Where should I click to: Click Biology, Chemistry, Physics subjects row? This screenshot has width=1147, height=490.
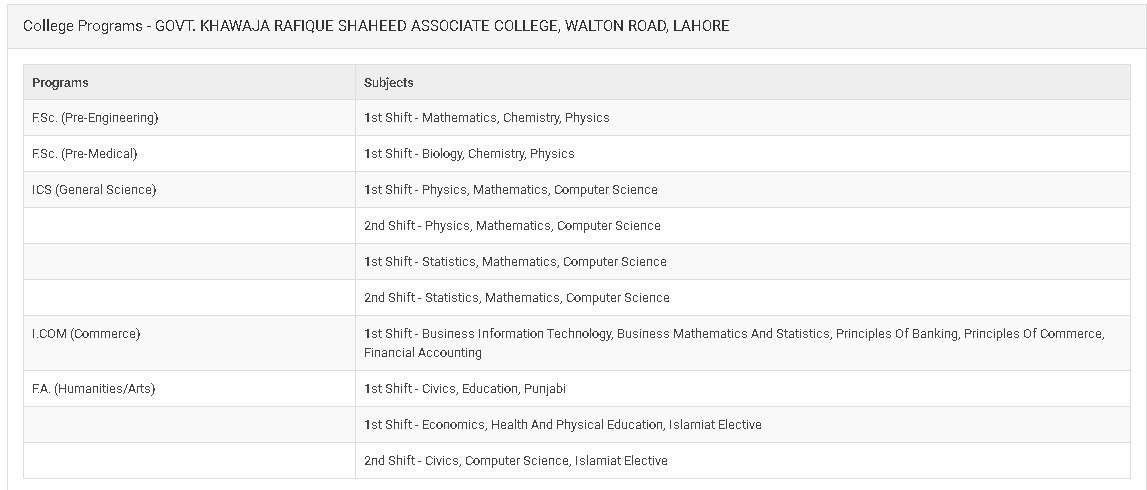tap(742, 154)
